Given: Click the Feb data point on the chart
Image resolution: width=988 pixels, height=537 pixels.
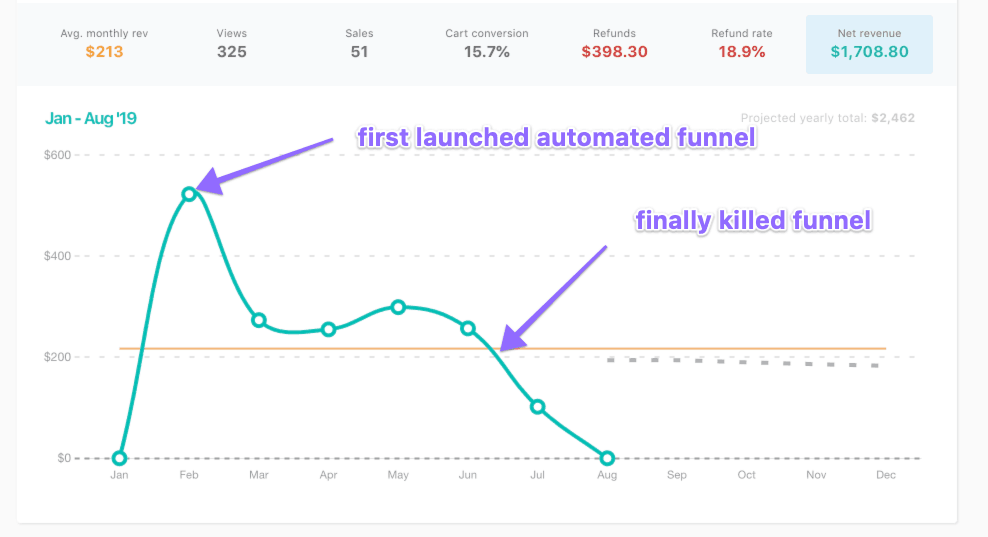Looking at the screenshot, I should point(189,194).
